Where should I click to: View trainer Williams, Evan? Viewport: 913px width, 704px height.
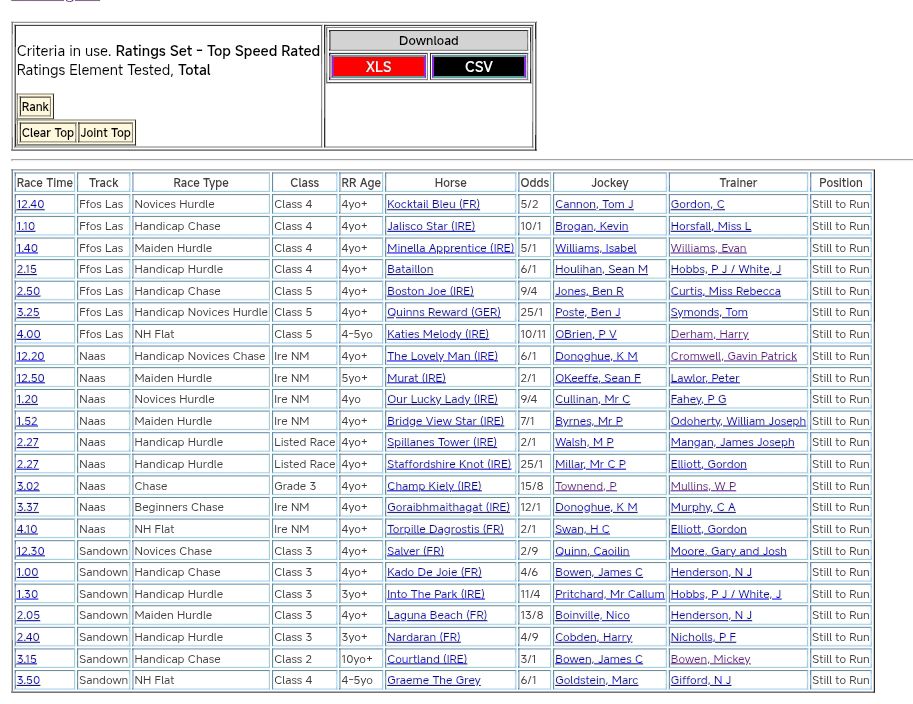tap(708, 248)
